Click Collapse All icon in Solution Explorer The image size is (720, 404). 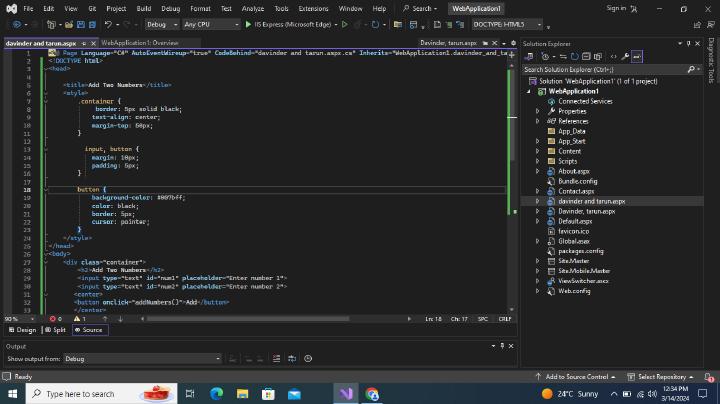(586, 56)
